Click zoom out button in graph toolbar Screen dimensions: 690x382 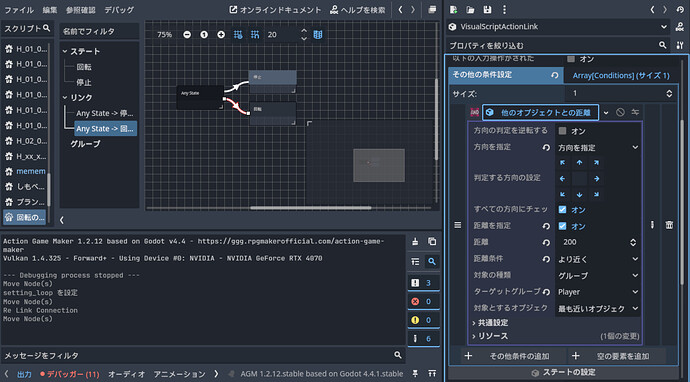pos(187,34)
